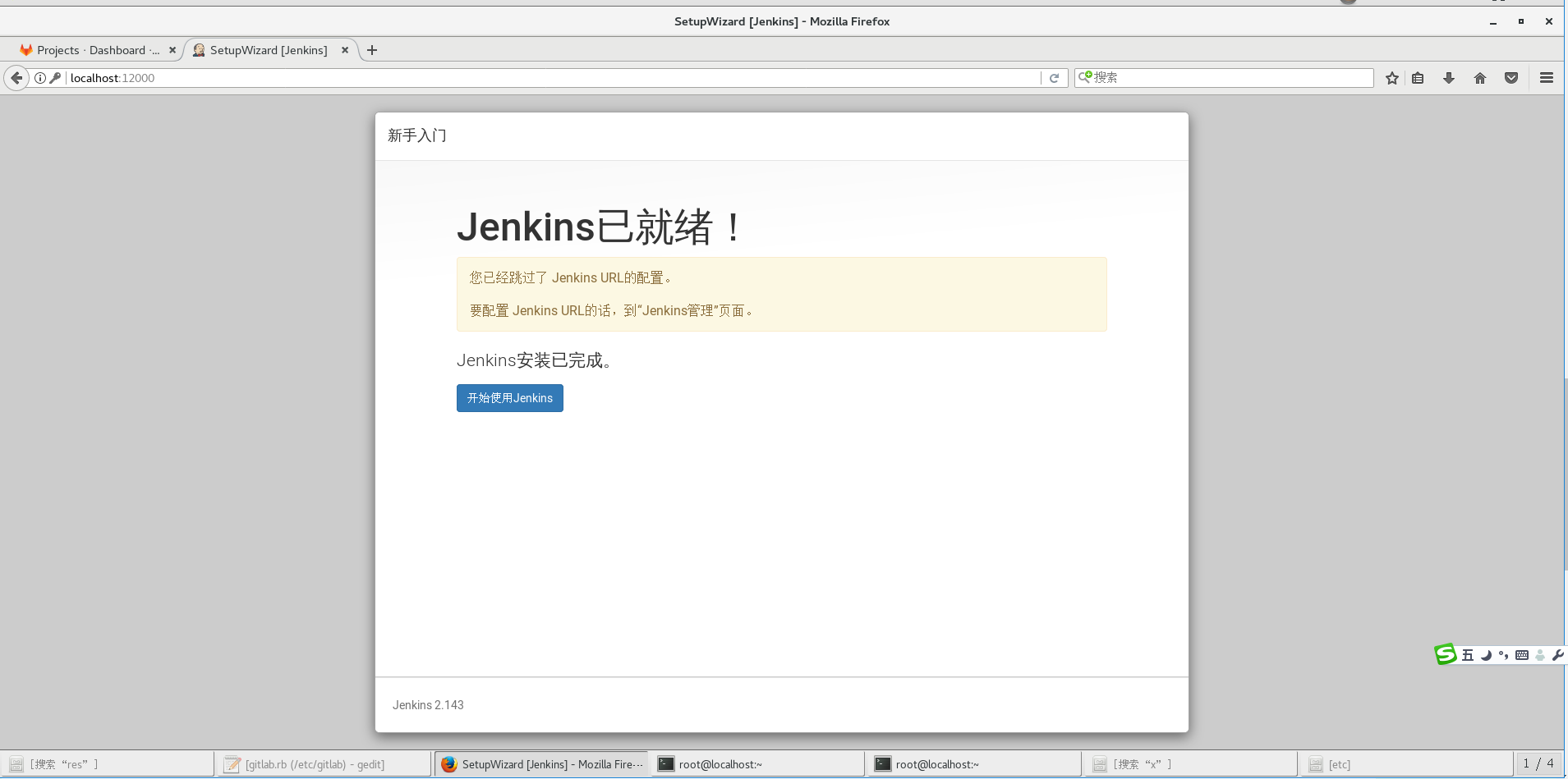Click 开始使用Jenkins button
Image resolution: width=1568 pixels, height=779 pixels.
(x=510, y=398)
